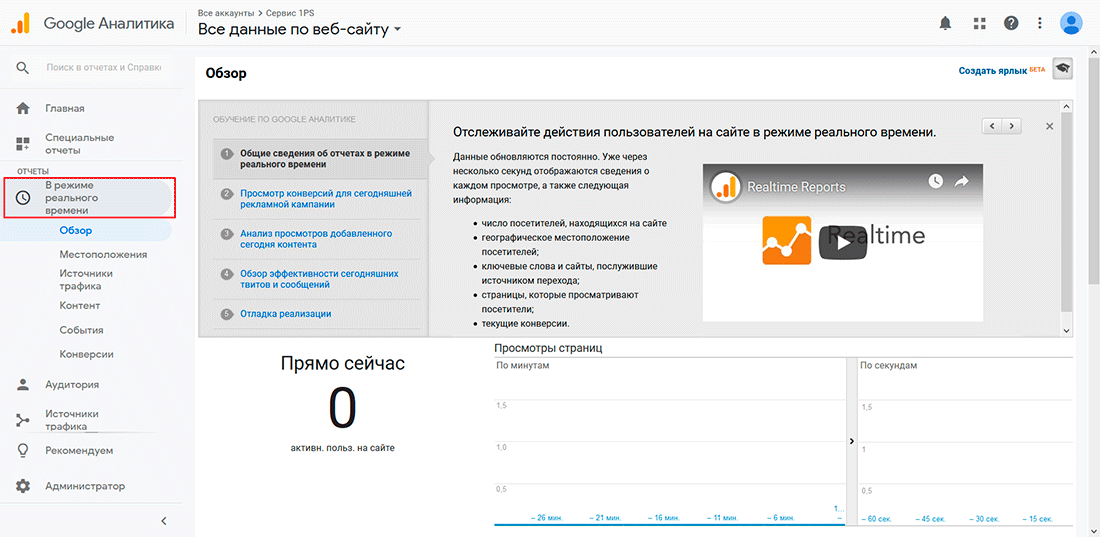Select the События report
The image size is (1100, 537).
(81, 330)
